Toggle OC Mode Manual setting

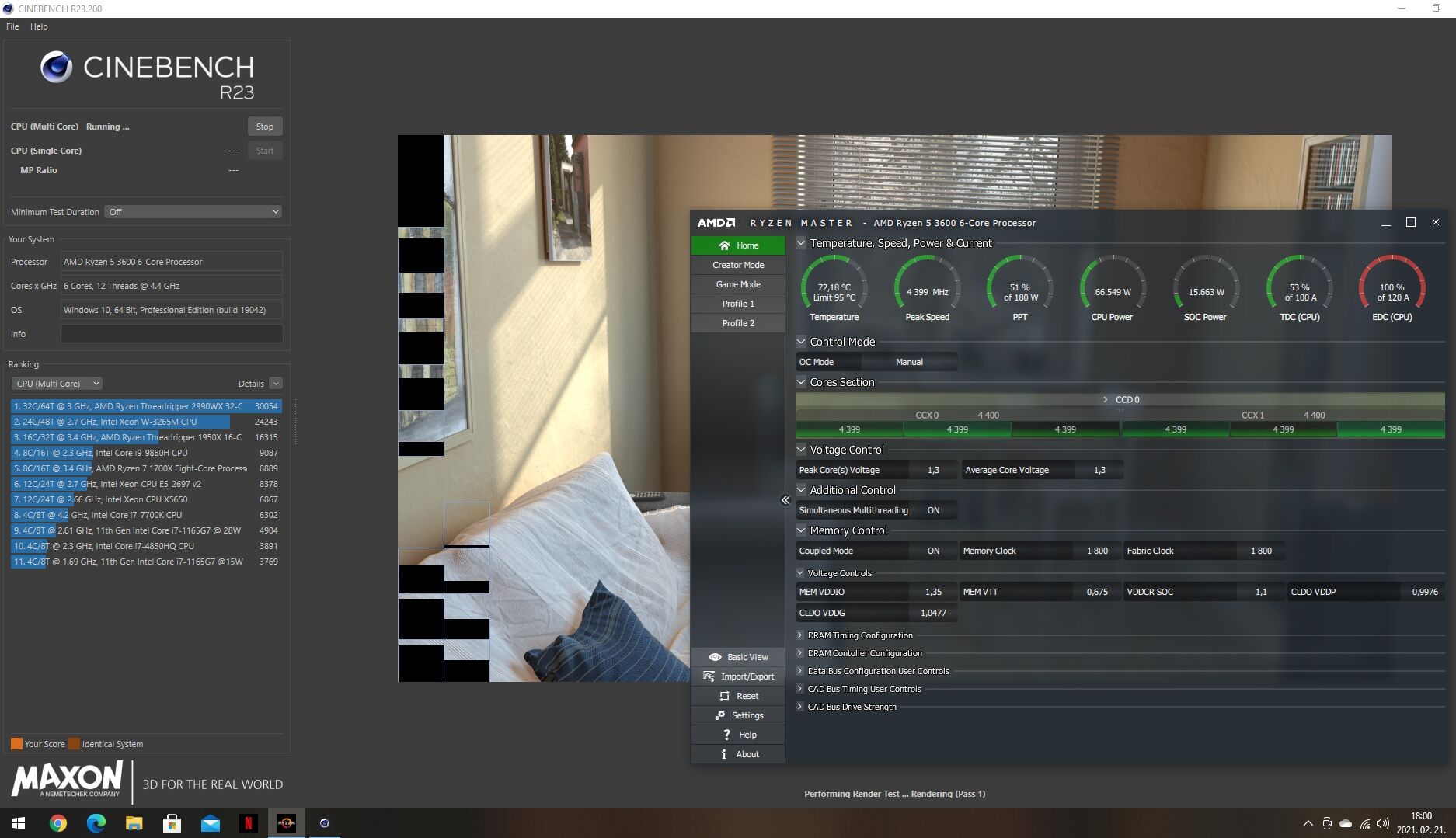point(909,362)
